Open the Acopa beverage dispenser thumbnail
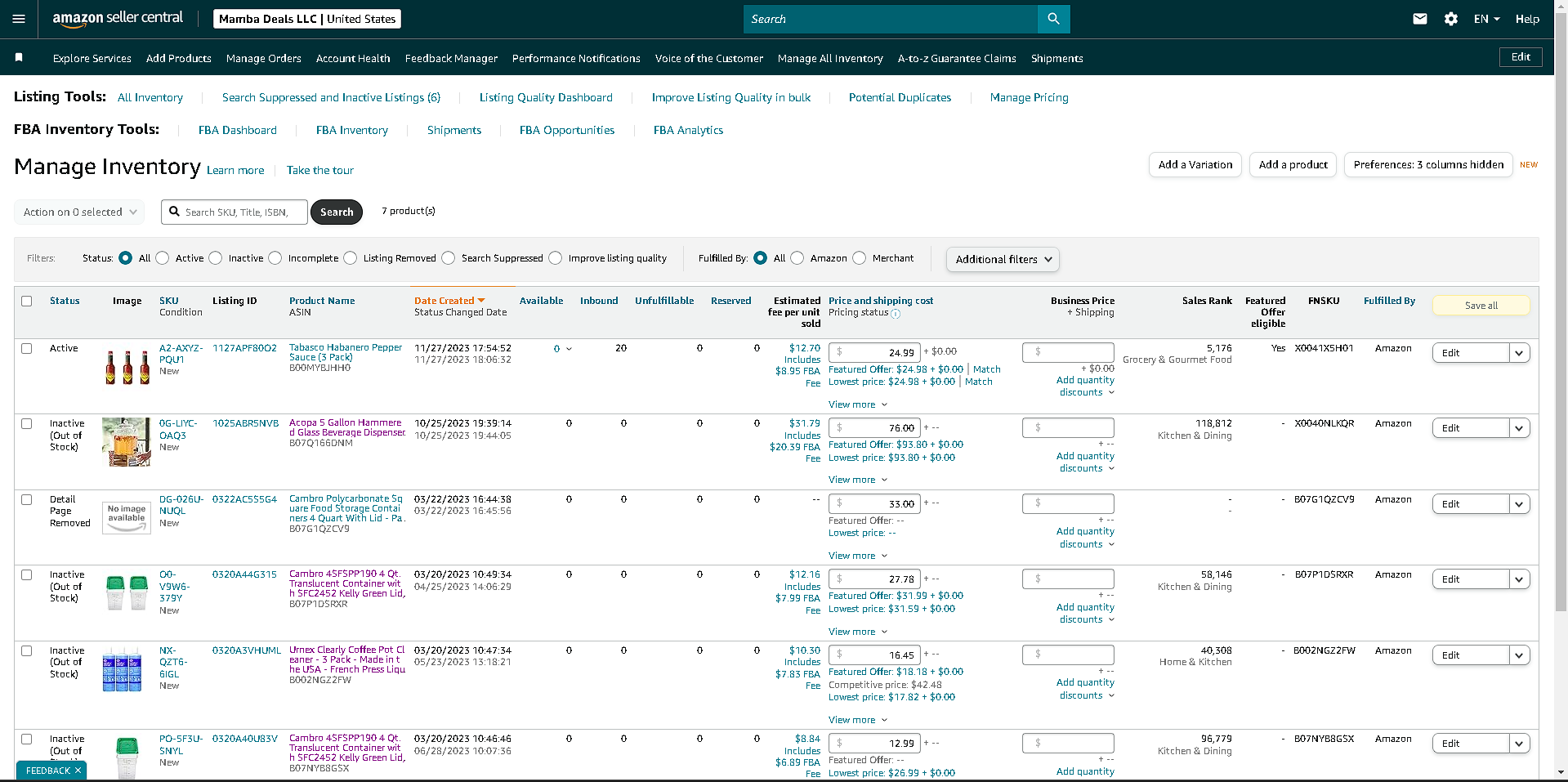The image size is (1568, 782). click(126, 442)
